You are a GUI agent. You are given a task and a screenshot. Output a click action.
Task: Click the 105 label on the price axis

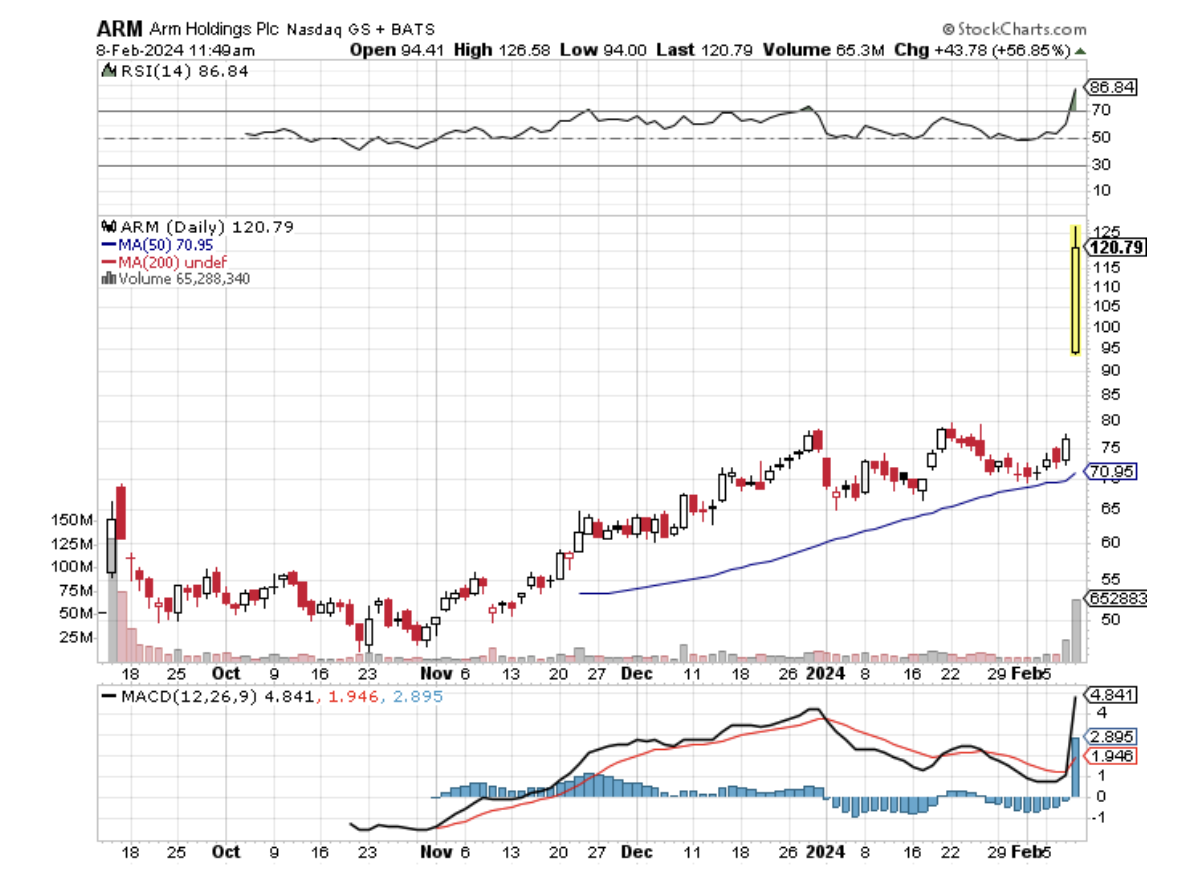[x=1107, y=306]
